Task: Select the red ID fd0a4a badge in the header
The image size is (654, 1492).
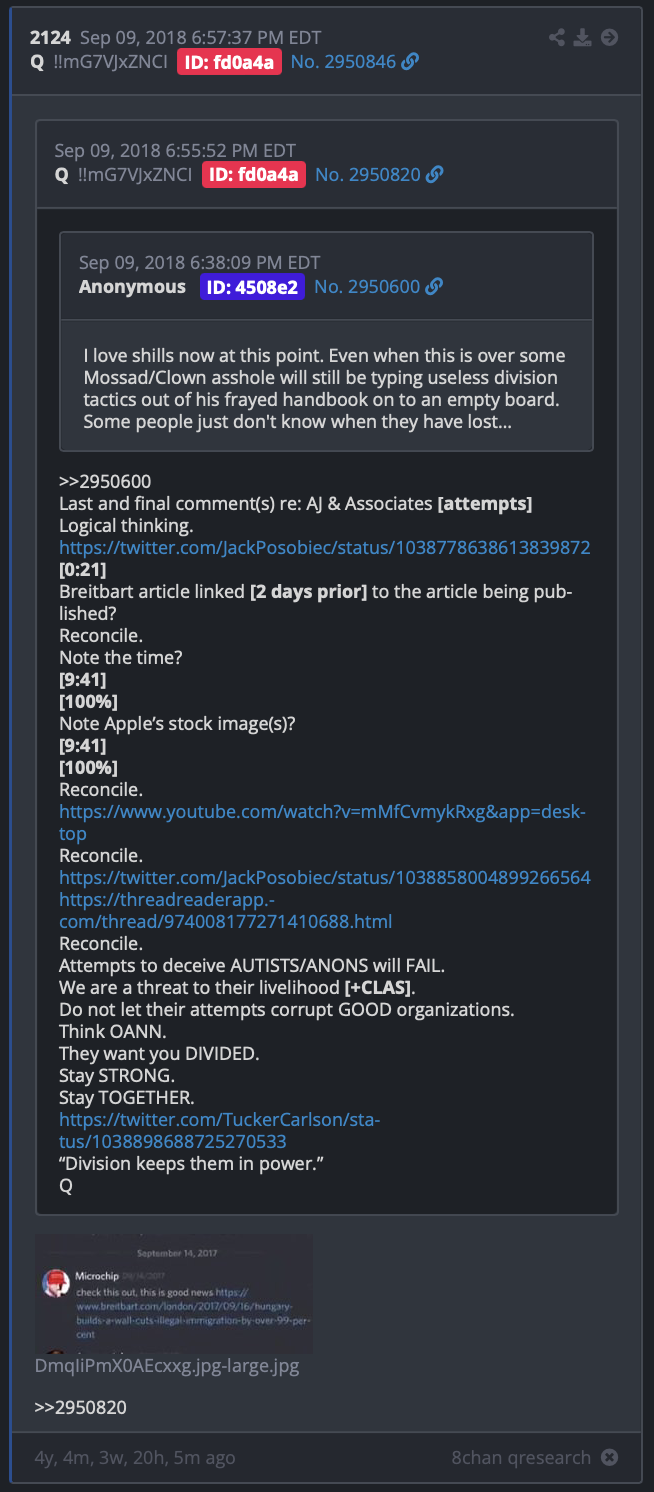Action: pyautogui.click(x=230, y=62)
